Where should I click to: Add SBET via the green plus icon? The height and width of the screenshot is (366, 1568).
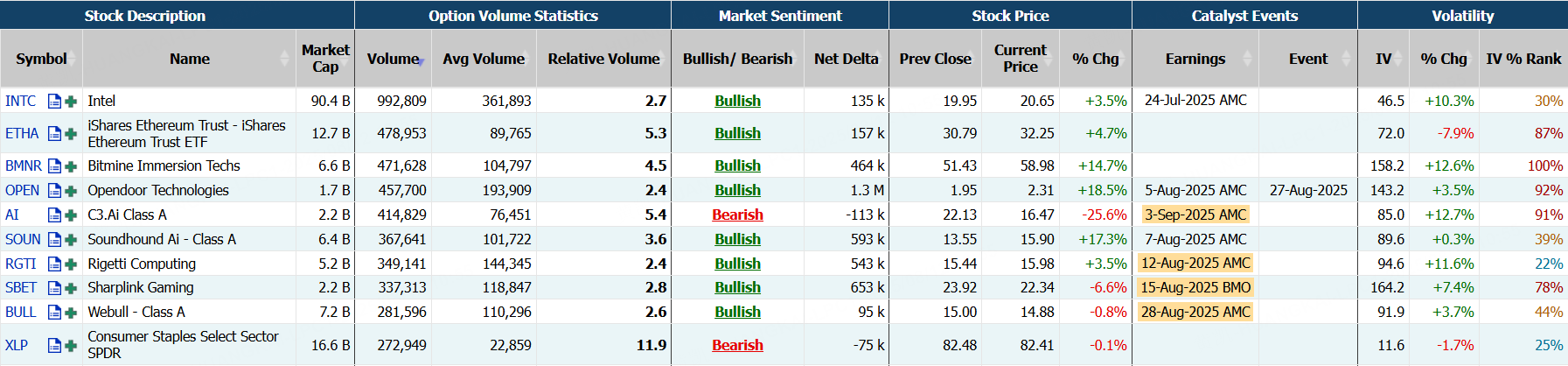[x=71, y=288]
